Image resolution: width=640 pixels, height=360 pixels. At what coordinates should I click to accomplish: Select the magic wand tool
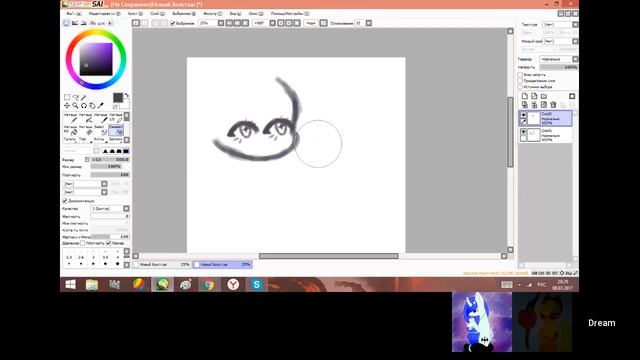point(84,97)
